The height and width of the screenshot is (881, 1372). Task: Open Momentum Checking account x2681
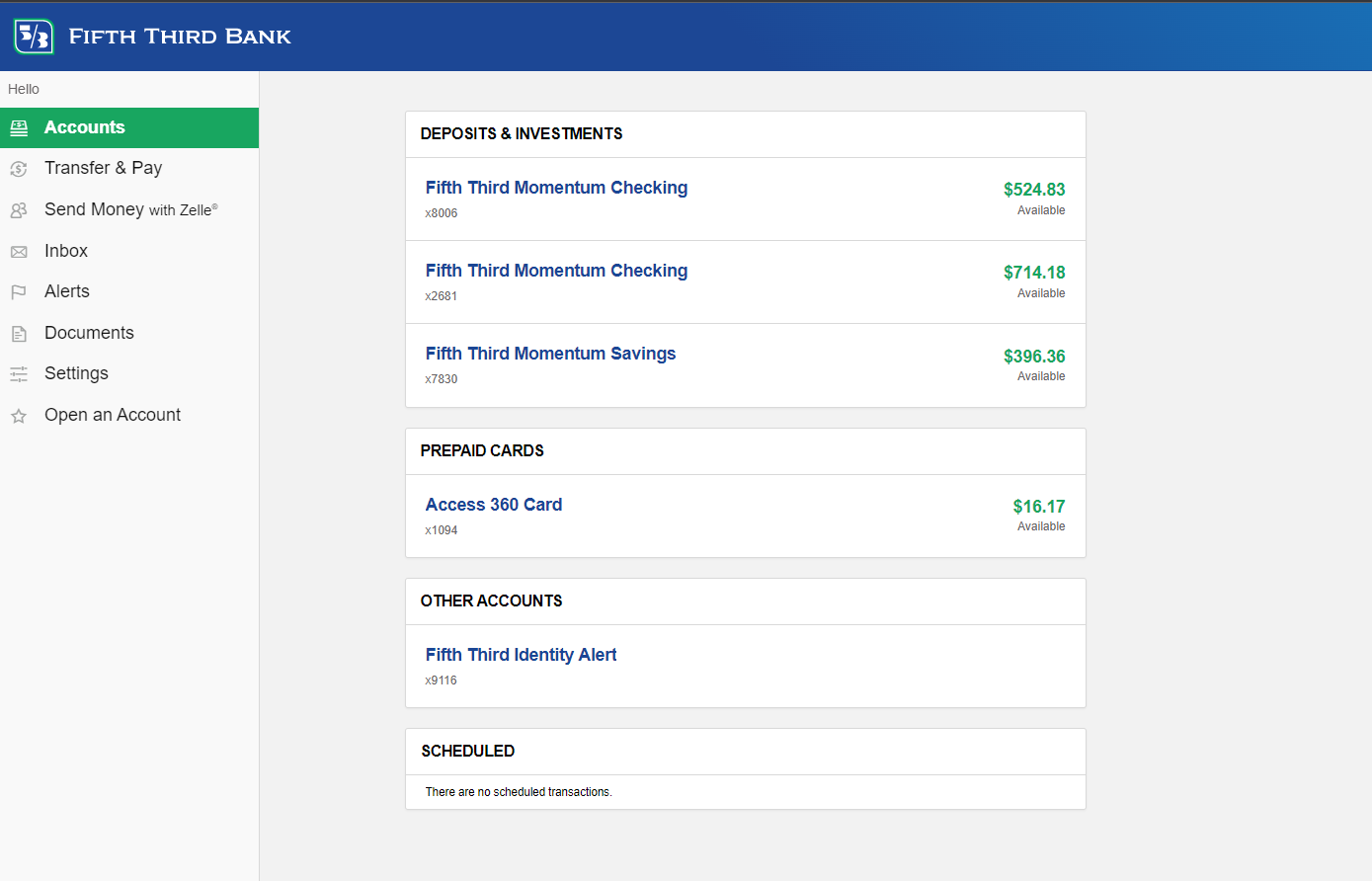556,271
